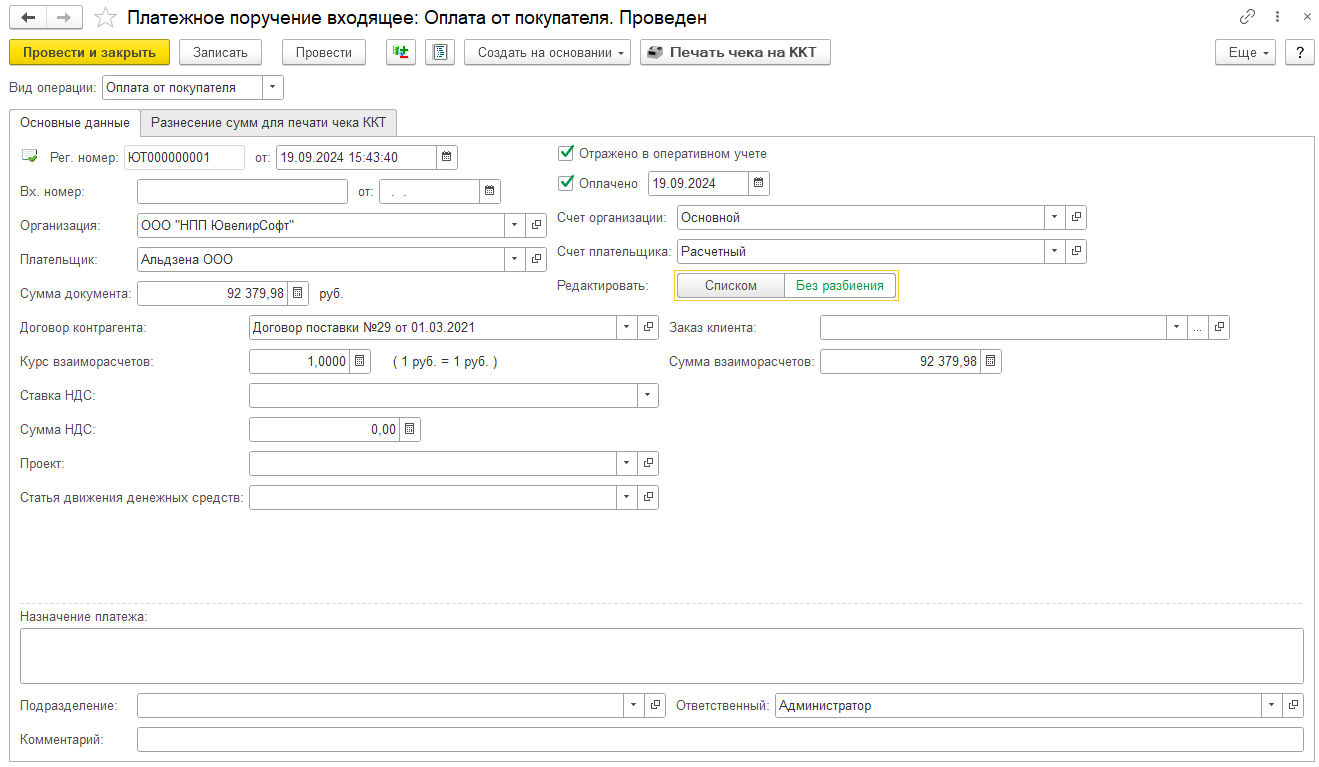This screenshot has width=1319, height=767.
Task: Expand Проект dropdown
Action: 627,463
